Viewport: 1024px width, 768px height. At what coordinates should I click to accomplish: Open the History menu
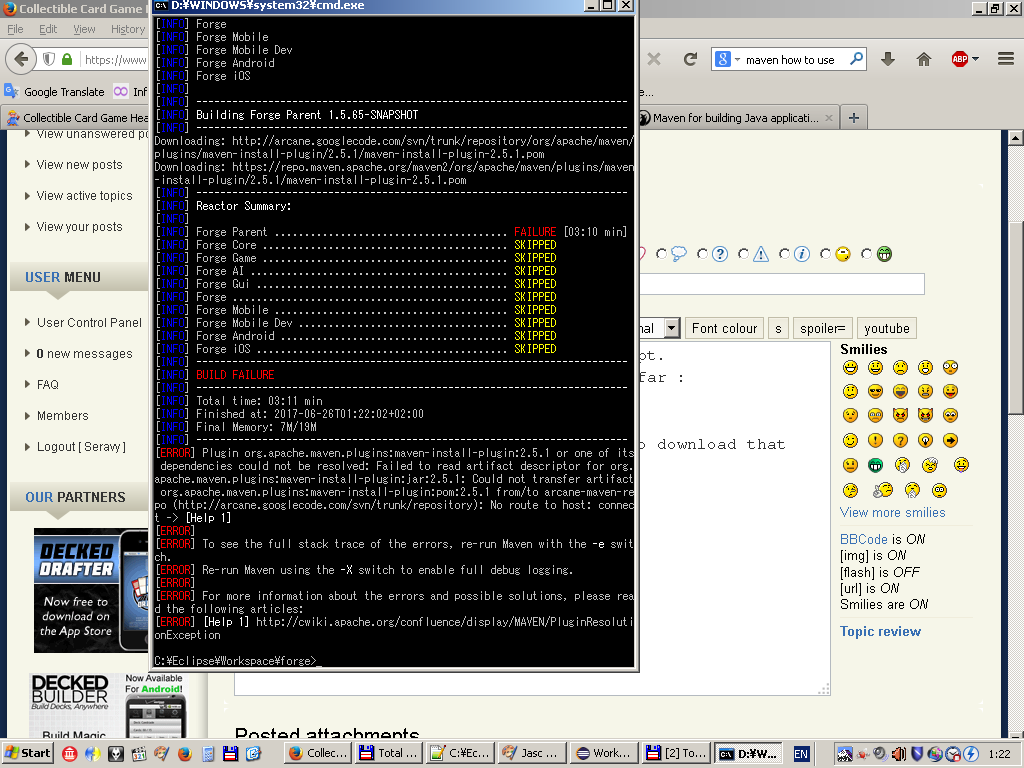point(128,29)
